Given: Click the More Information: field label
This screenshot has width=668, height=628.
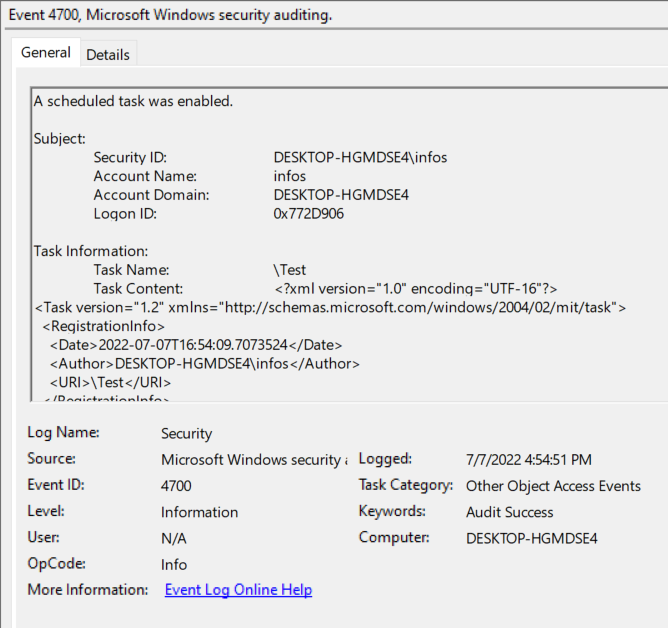Looking at the screenshot, I should pyautogui.click(x=87, y=590).
